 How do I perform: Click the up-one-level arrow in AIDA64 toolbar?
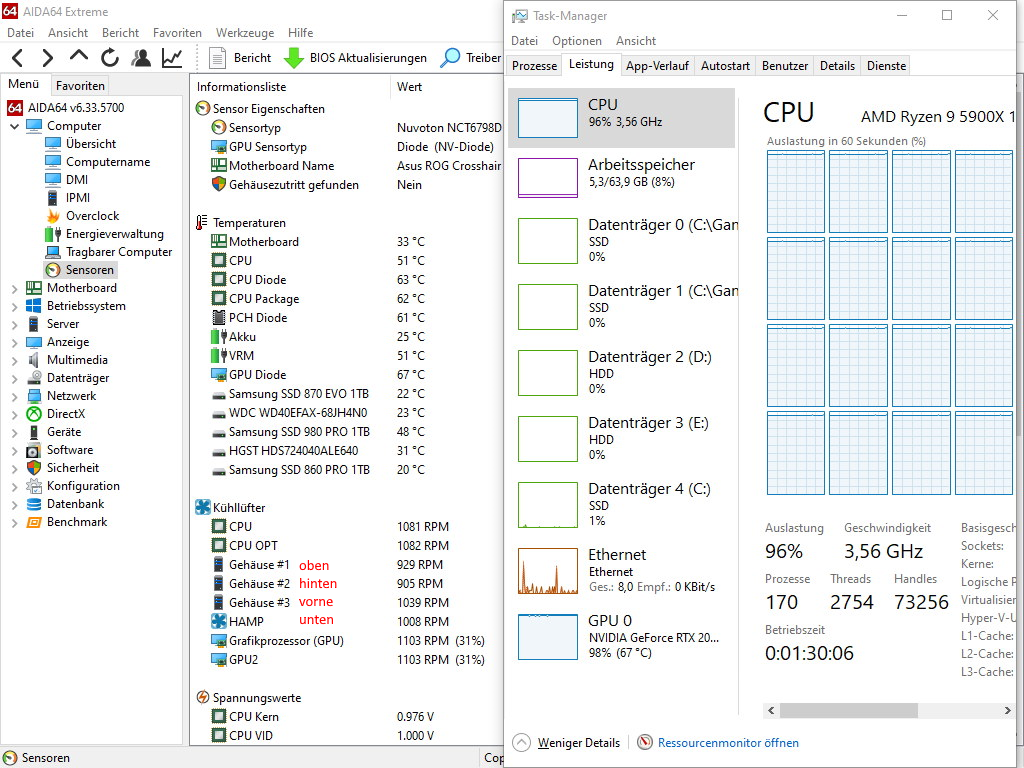pos(78,56)
